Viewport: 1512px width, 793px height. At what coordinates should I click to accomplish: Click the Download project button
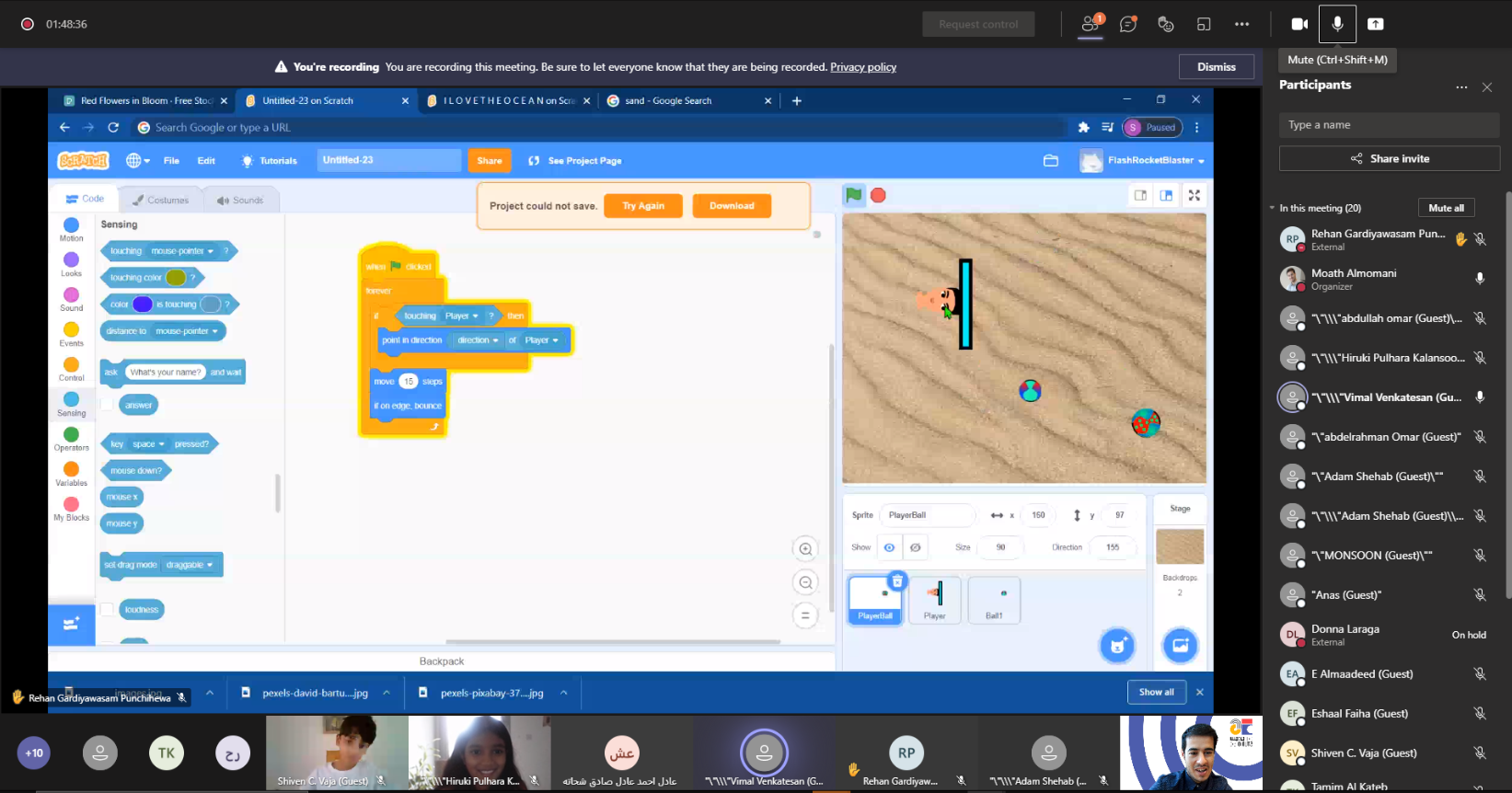click(x=732, y=206)
